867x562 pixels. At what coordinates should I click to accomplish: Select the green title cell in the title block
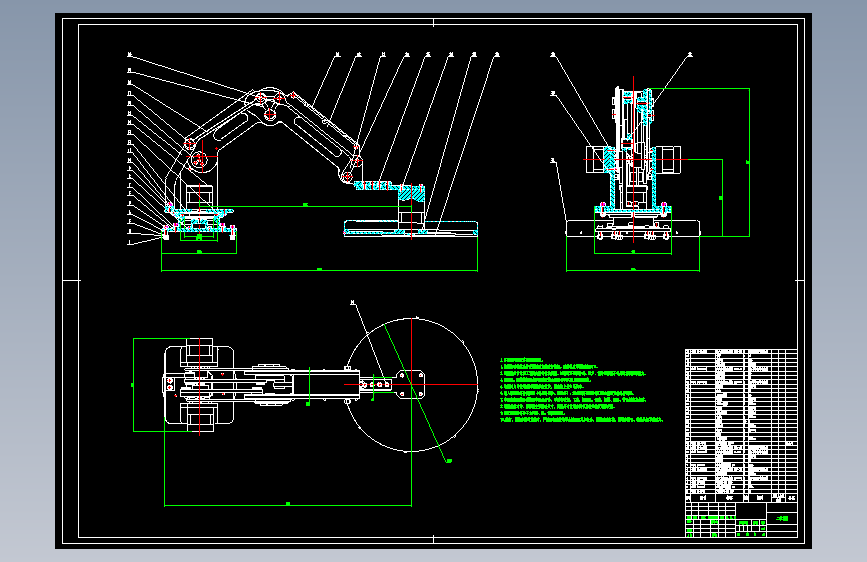click(x=782, y=518)
